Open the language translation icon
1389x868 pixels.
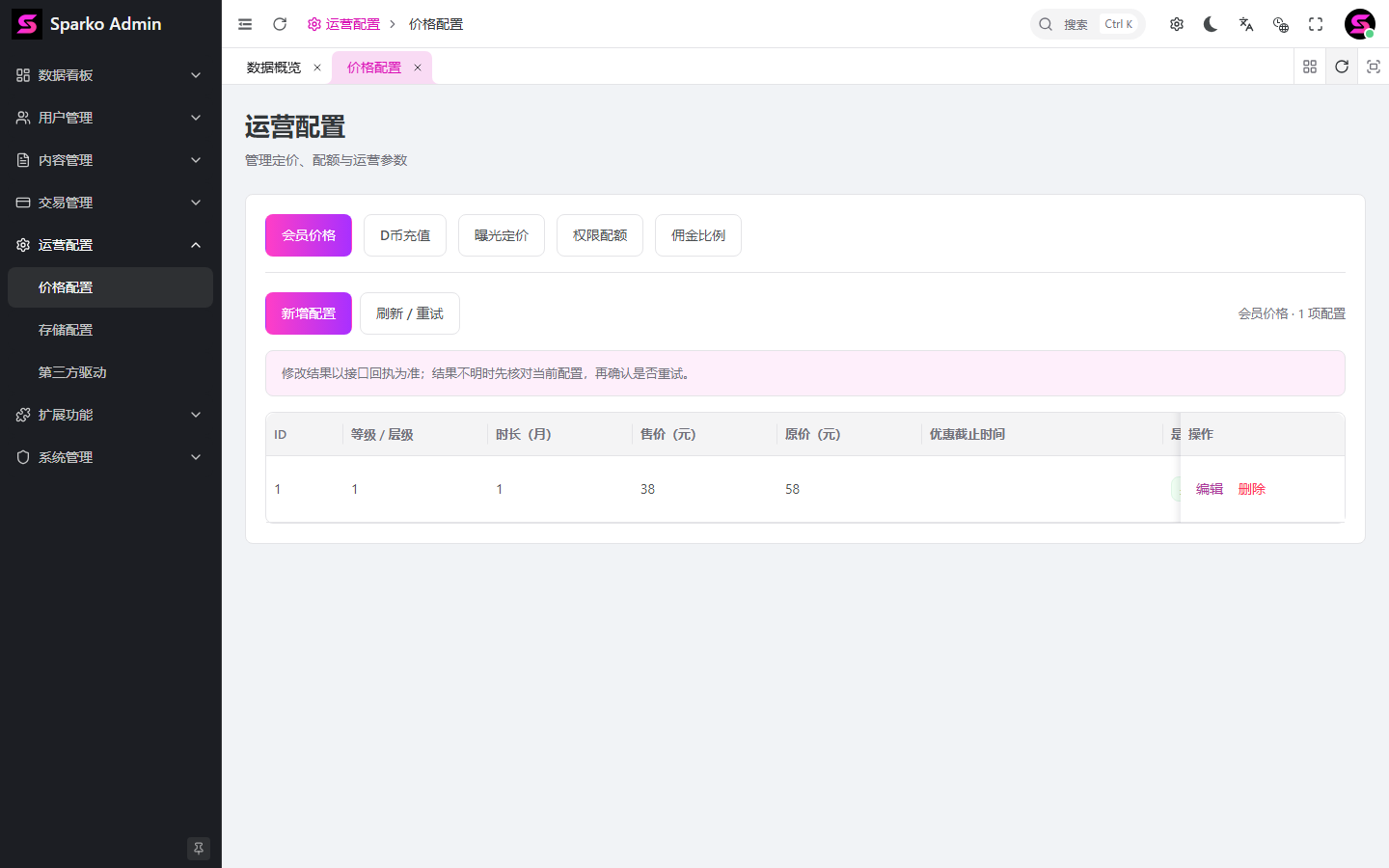tap(1246, 24)
